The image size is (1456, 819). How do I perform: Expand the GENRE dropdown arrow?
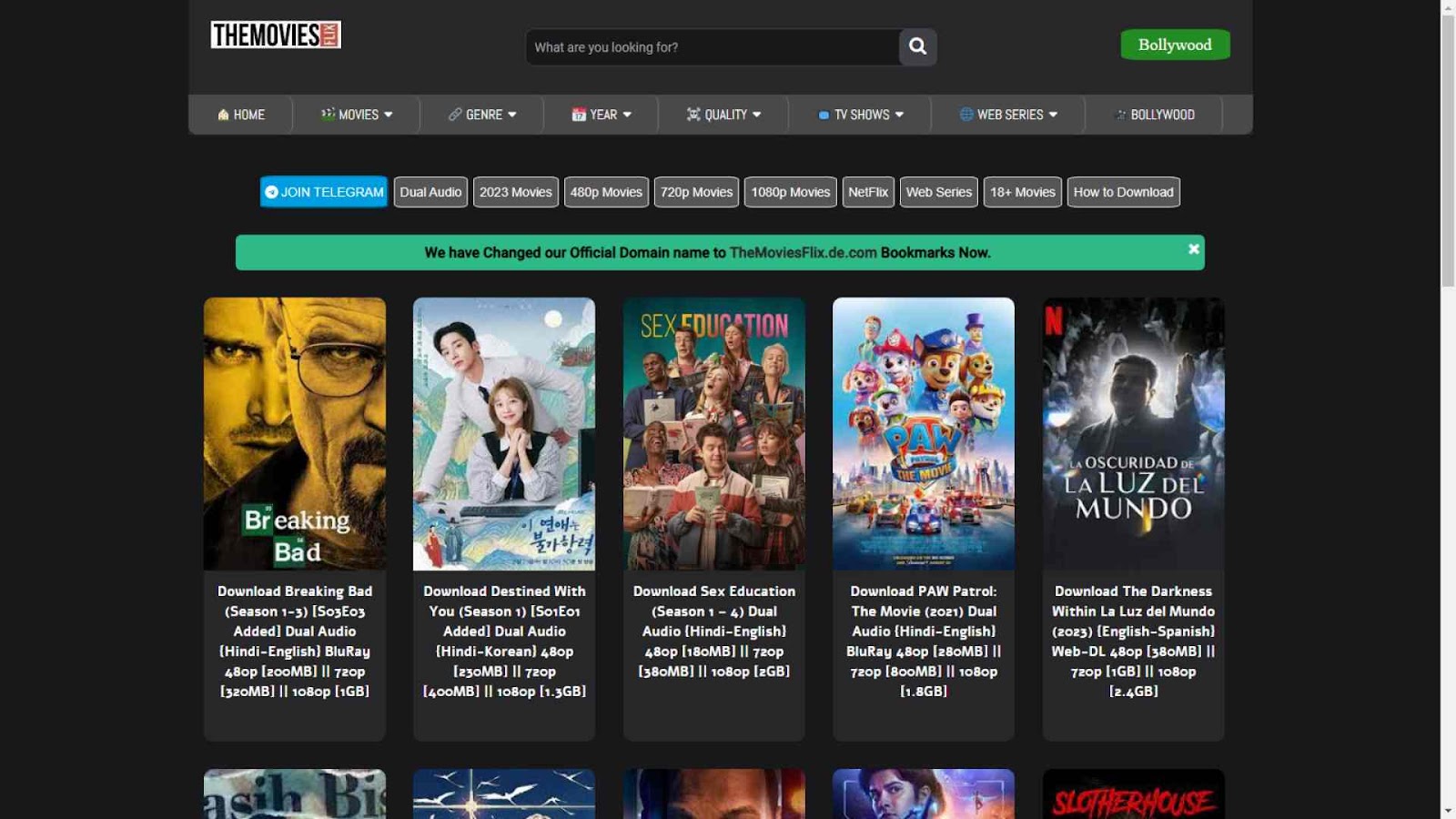click(512, 115)
